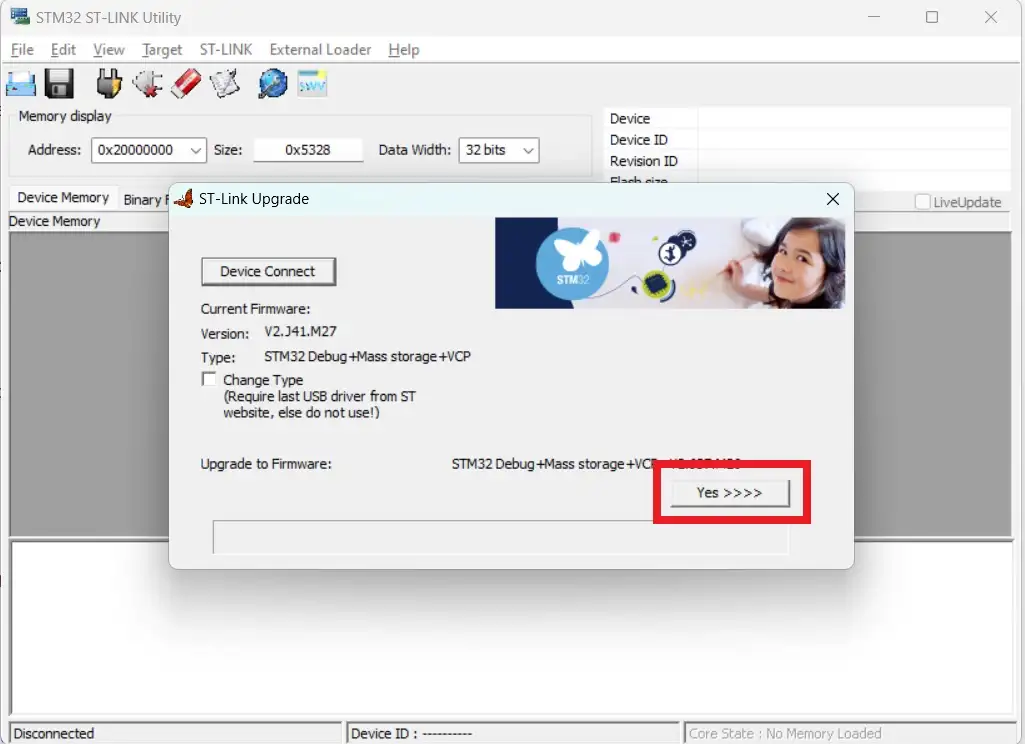This screenshot has height=744, width=1025.
Task: Click the Revision ID row label
Action: (x=643, y=161)
